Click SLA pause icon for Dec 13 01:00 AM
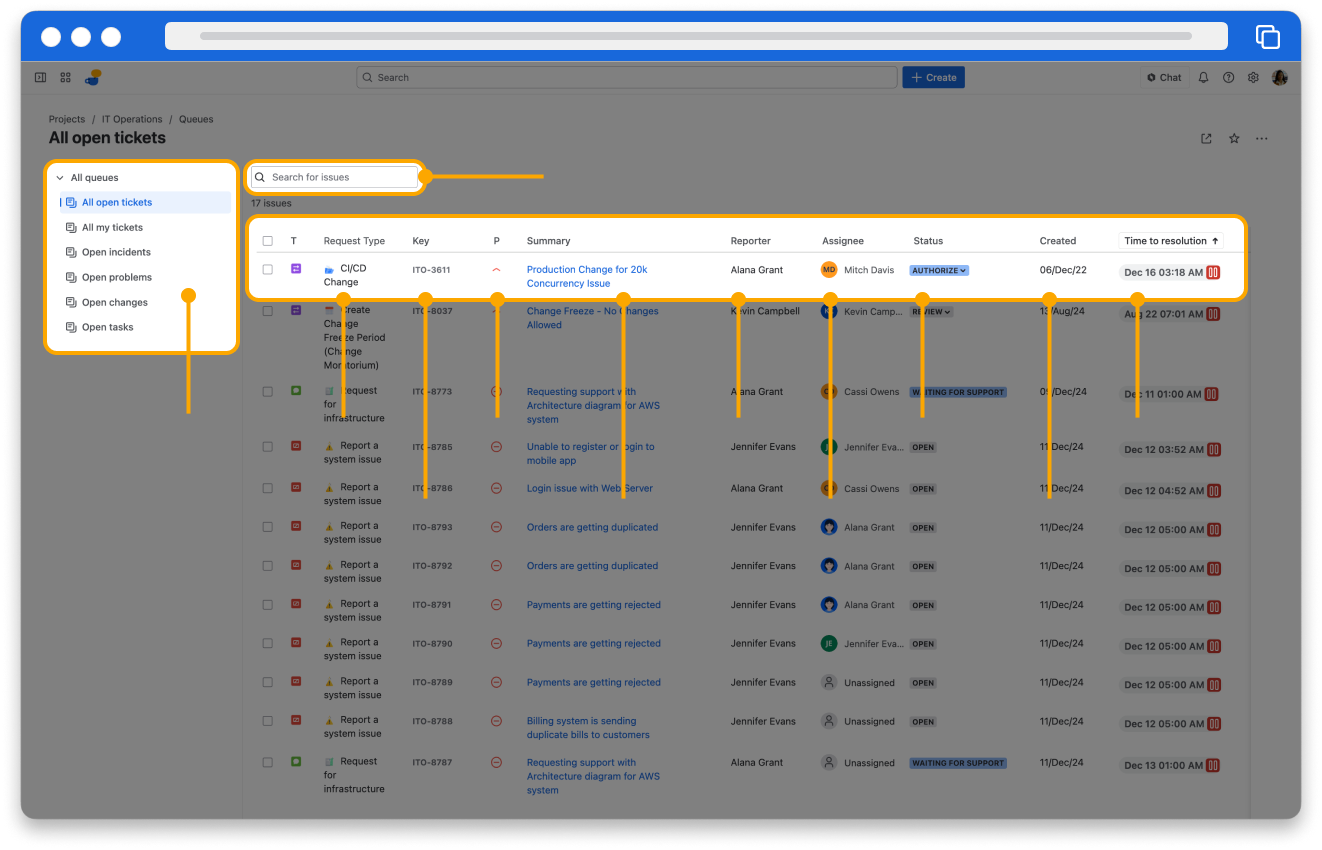The height and width of the screenshot is (850, 1322). pos(1213,765)
